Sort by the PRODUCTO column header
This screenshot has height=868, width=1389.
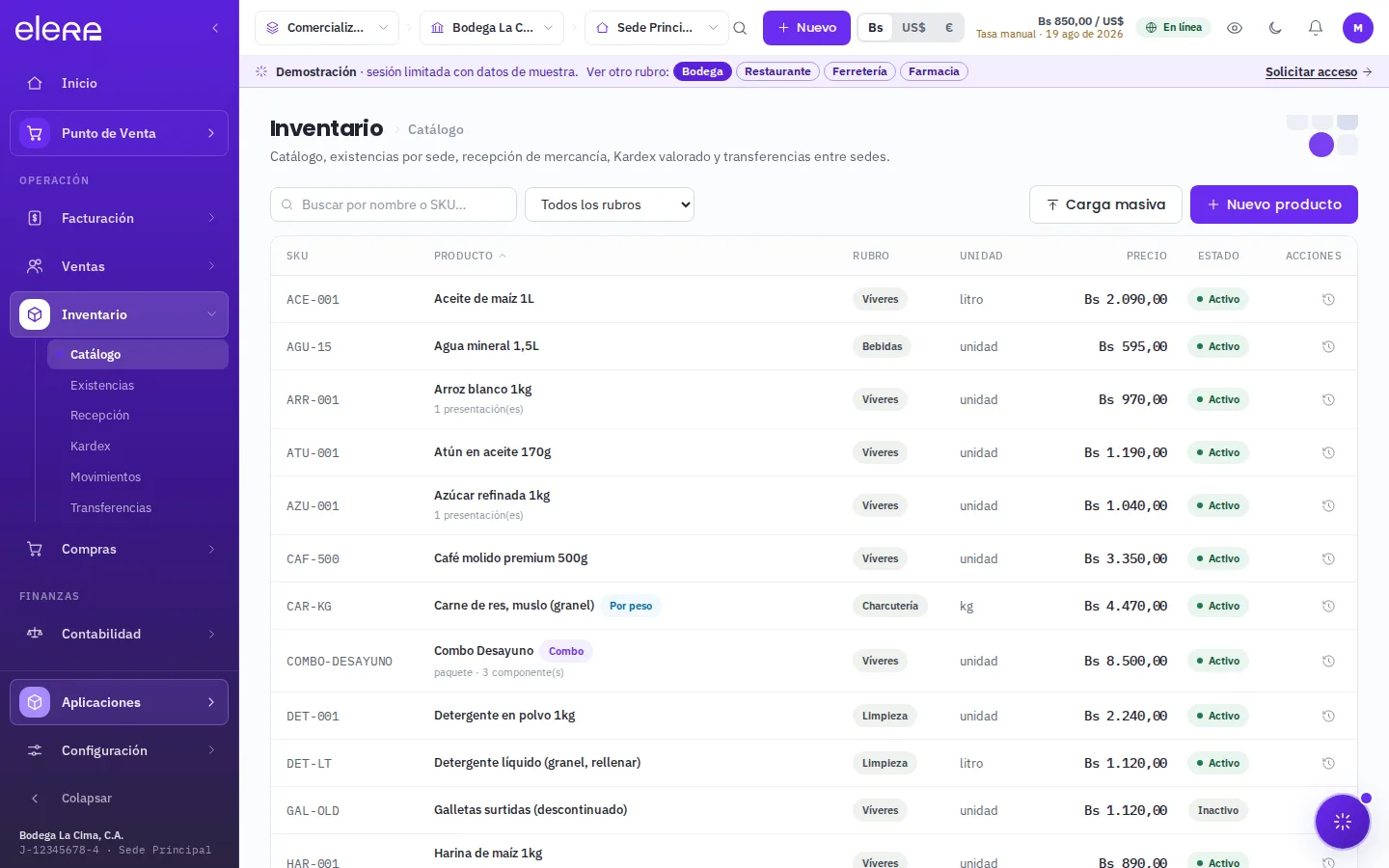pos(470,256)
